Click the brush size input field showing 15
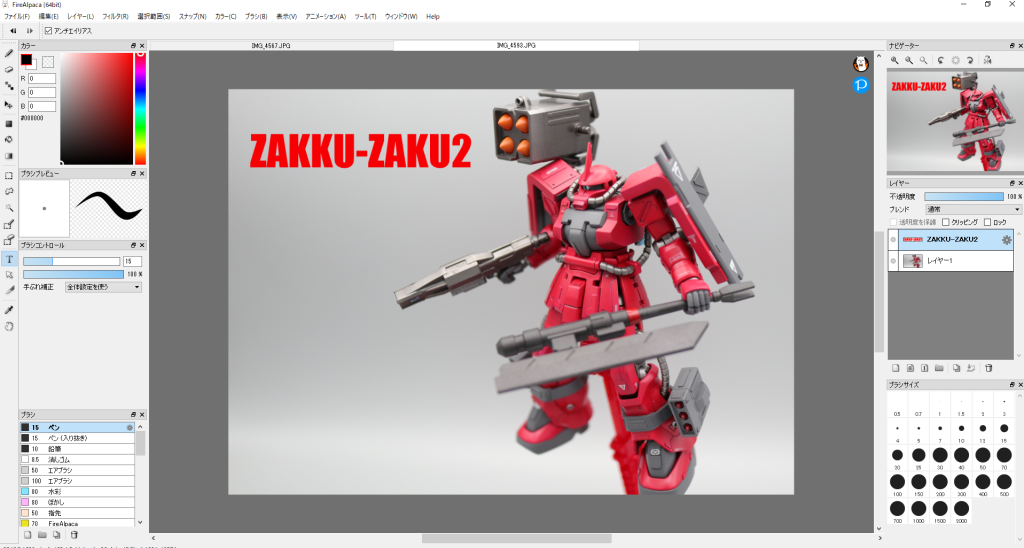This screenshot has width=1024, height=548. click(x=133, y=261)
